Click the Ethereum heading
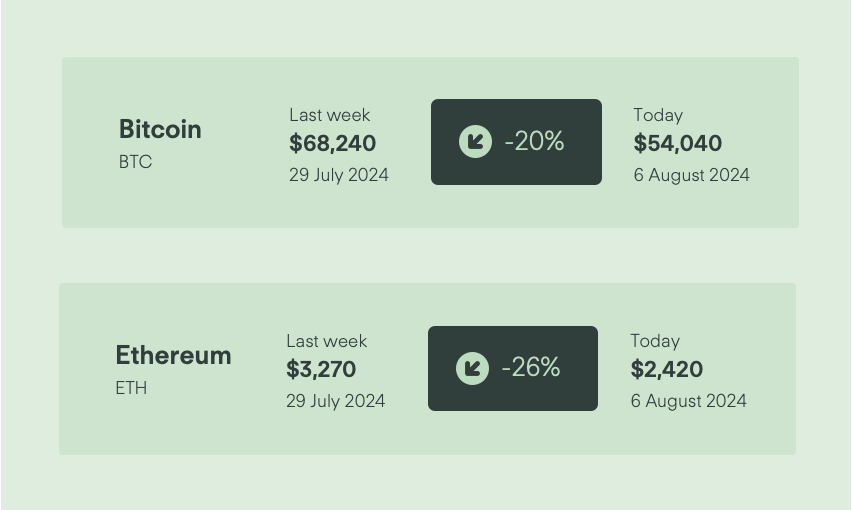 (173, 356)
